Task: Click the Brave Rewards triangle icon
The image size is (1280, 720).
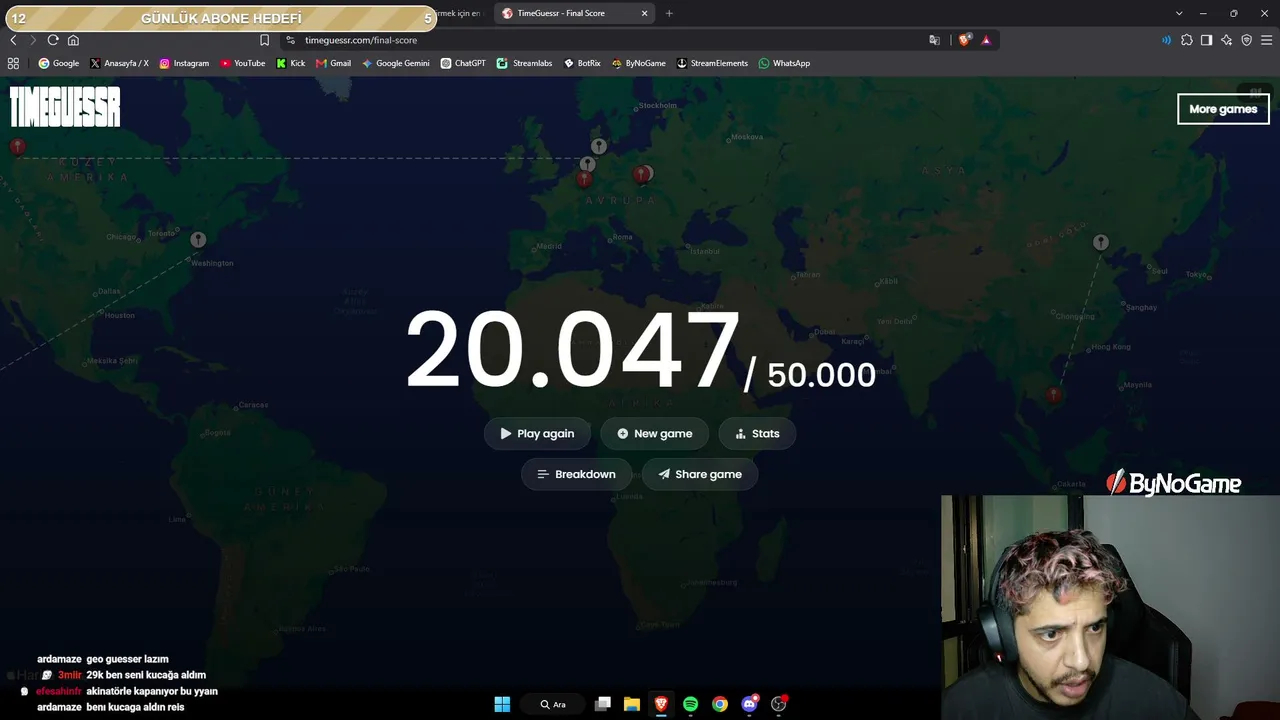Action: click(x=986, y=40)
